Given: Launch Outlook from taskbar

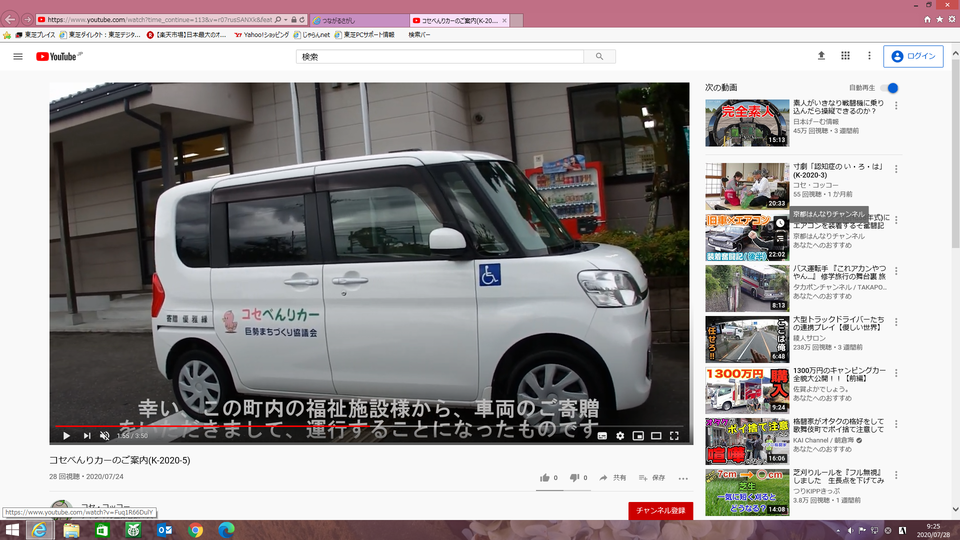Looking at the screenshot, I should 164,530.
